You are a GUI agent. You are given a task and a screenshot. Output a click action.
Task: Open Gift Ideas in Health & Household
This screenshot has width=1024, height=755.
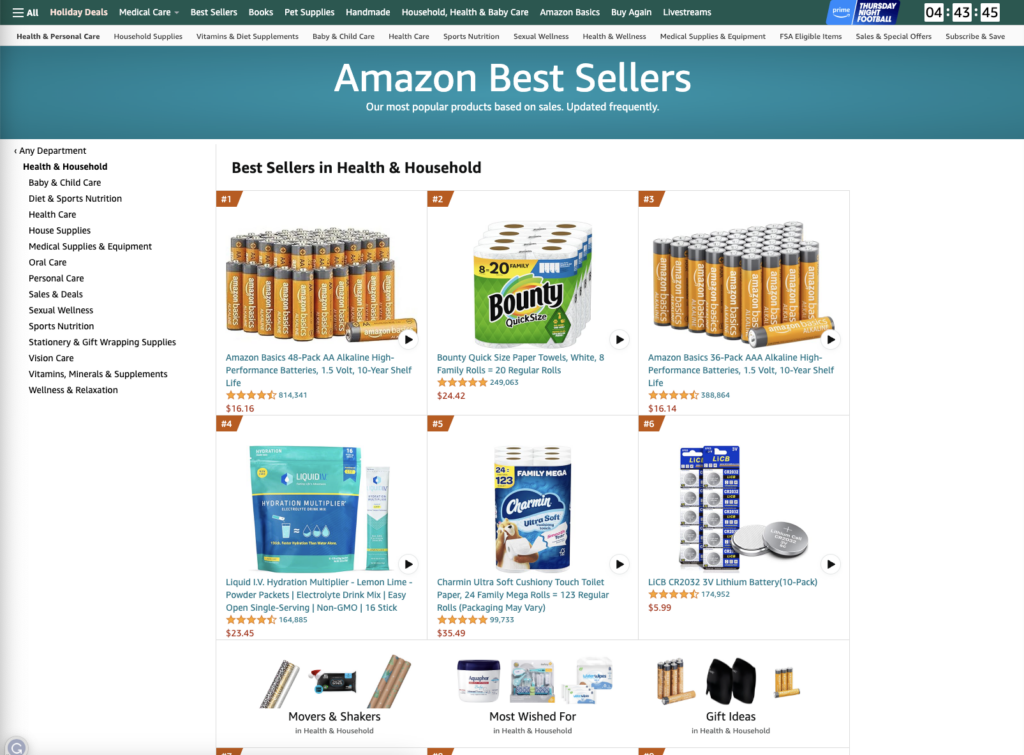pyautogui.click(x=730, y=716)
